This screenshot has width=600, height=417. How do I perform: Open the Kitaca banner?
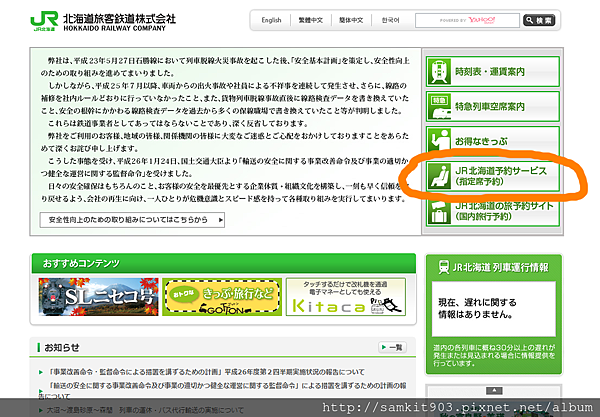pyautogui.click(x=346, y=297)
